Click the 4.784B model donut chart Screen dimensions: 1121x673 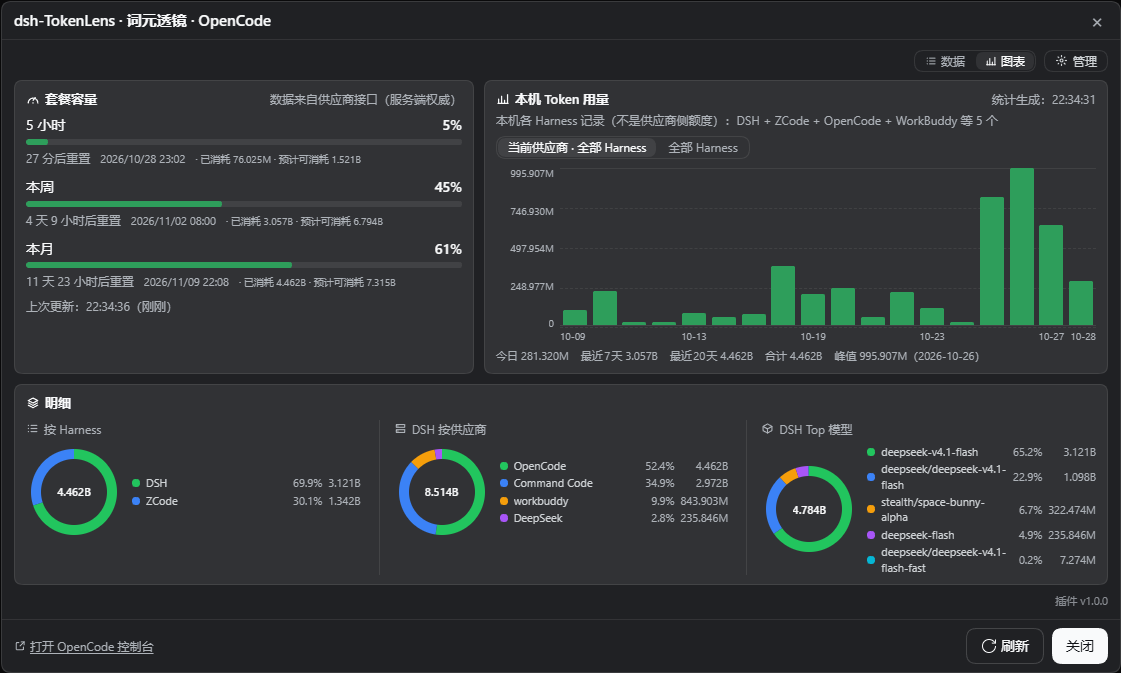[809, 509]
